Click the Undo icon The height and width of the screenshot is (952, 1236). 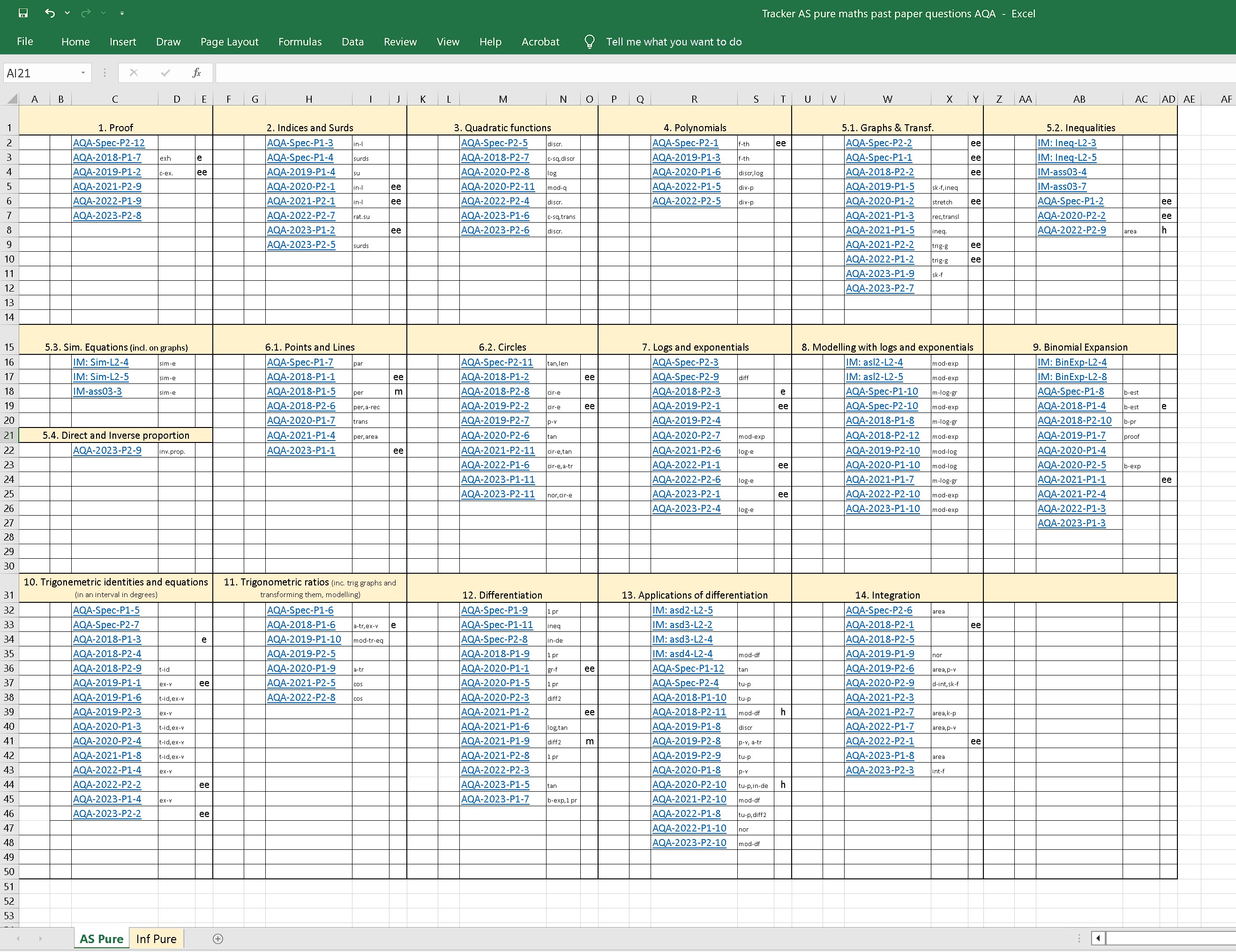50,13
